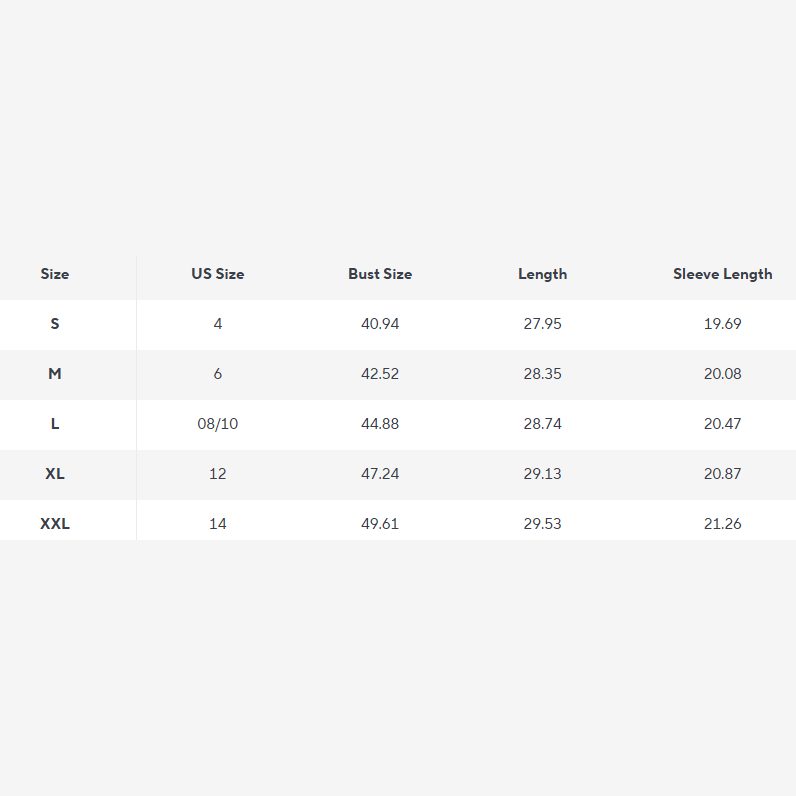Select the S size row label

coord(55,324)
